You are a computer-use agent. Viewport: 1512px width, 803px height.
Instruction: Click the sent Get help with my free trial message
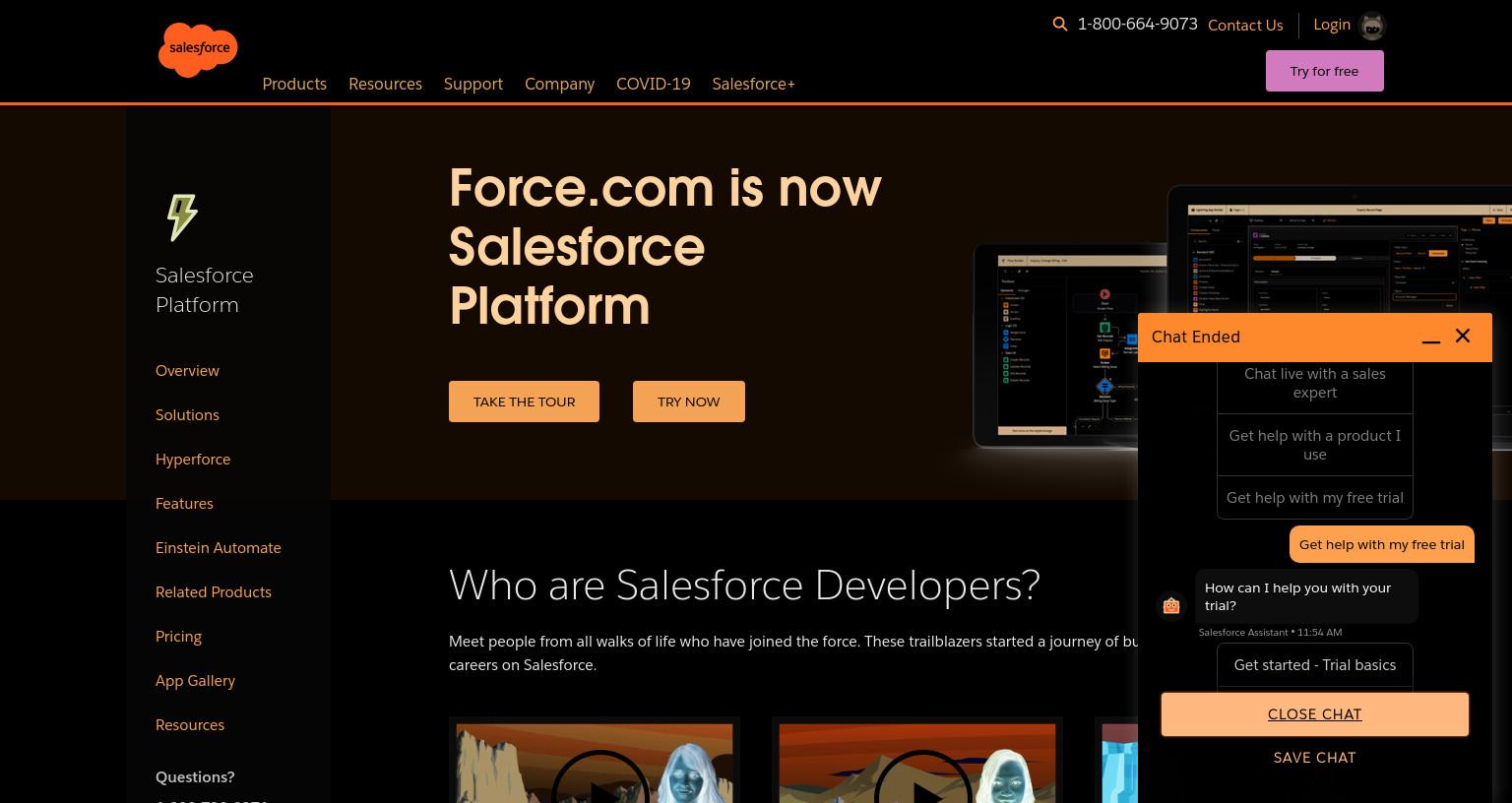(1382, 544)
